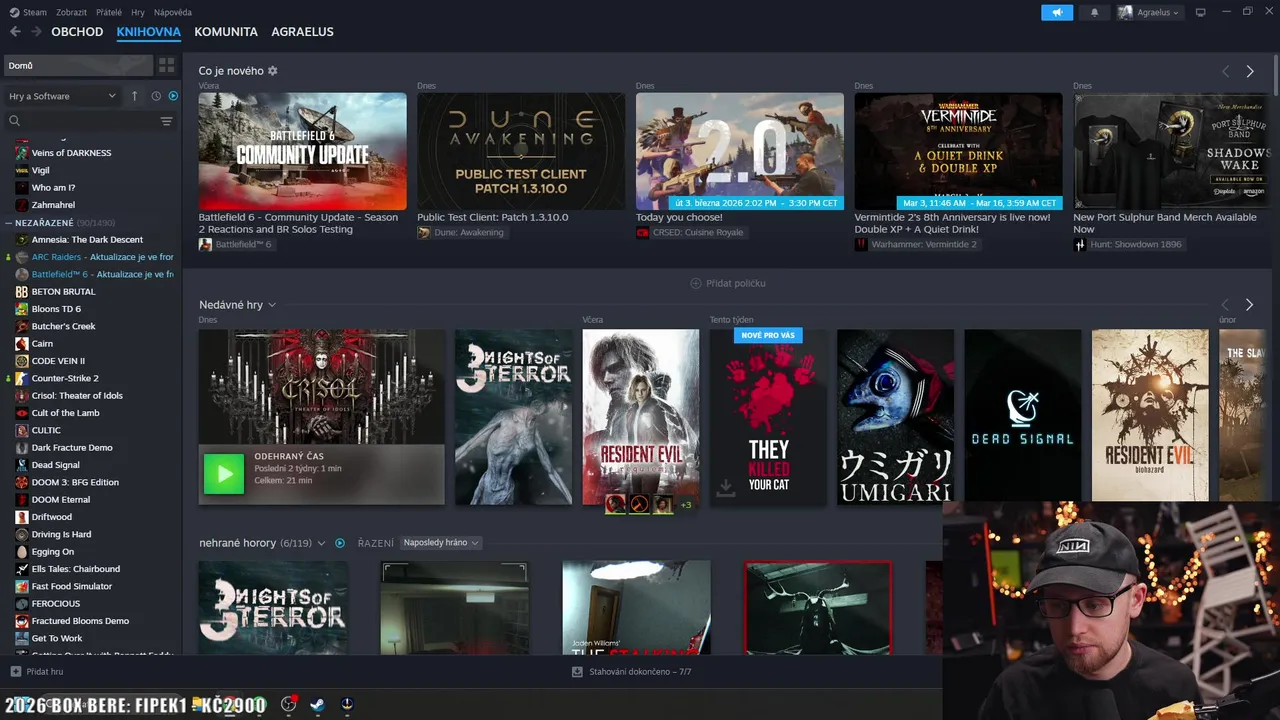Click the Domů home button

click(x=78, y=65)
